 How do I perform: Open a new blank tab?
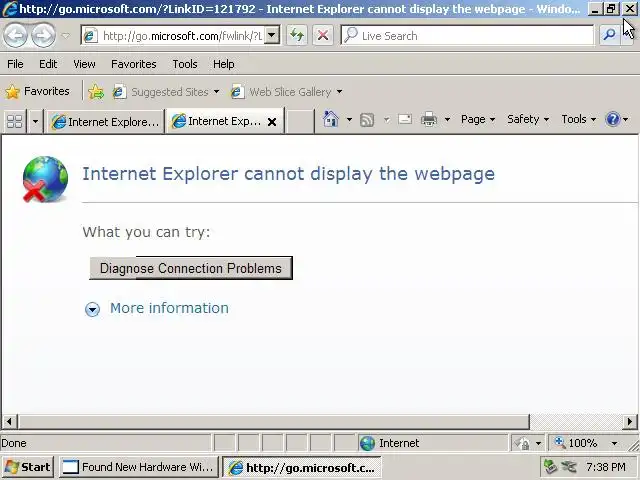coord(300,122)
